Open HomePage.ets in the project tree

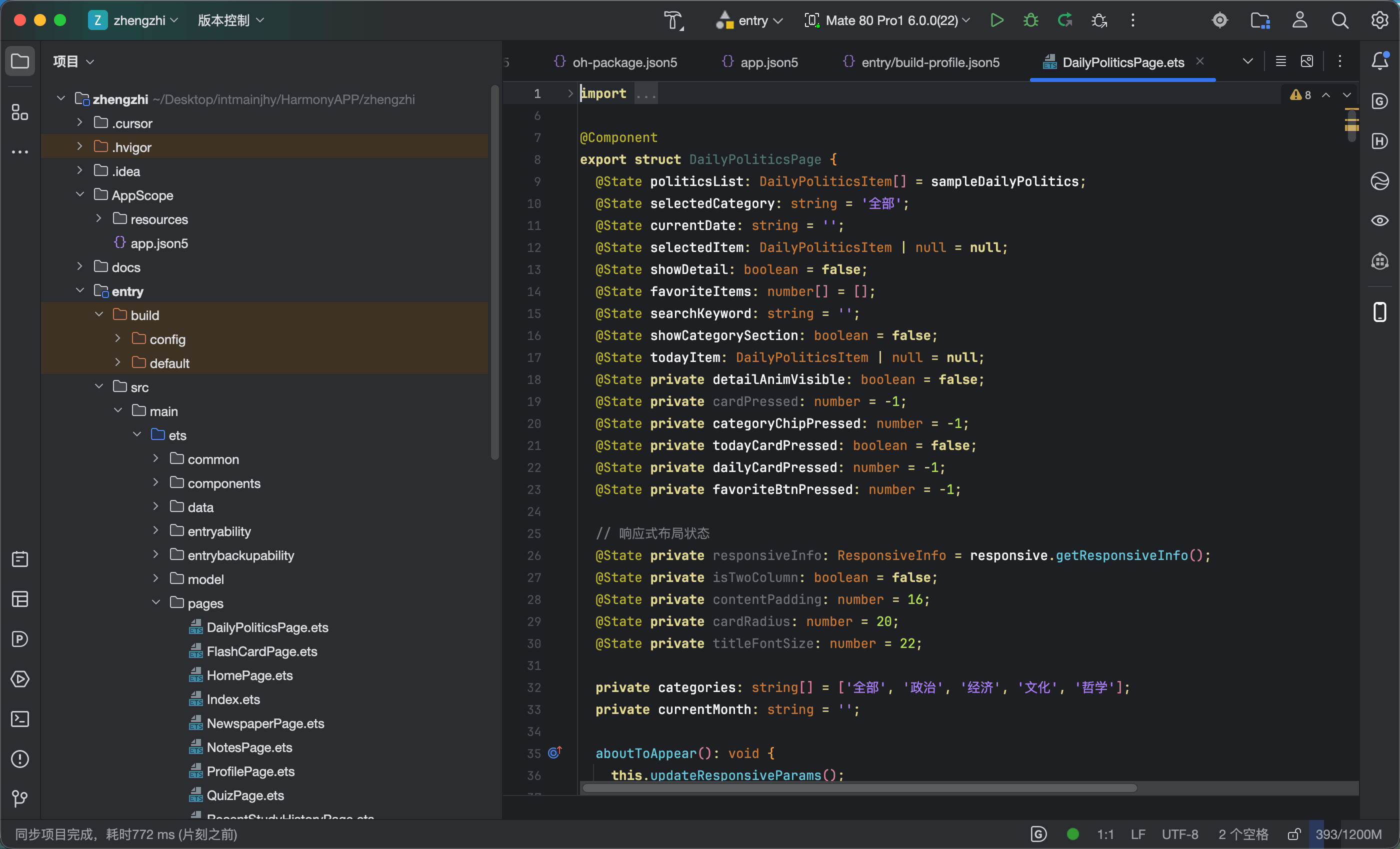(249, 675)
